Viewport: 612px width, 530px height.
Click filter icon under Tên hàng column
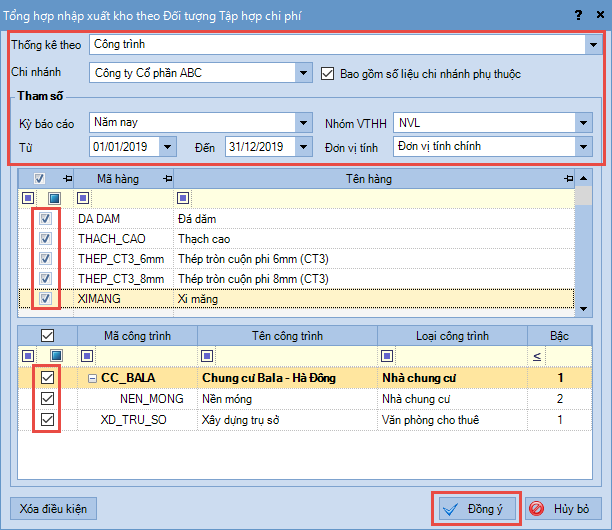pos(183,198)
